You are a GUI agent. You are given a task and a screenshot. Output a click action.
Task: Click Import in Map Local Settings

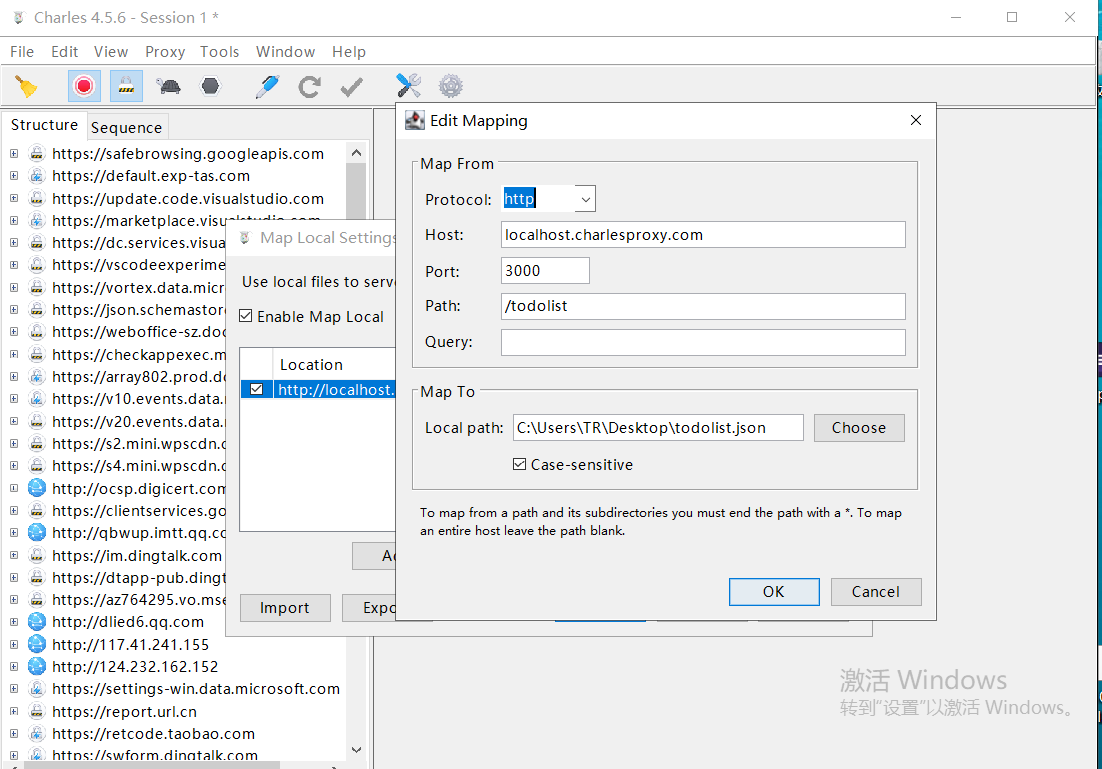[x=285, y=607]
